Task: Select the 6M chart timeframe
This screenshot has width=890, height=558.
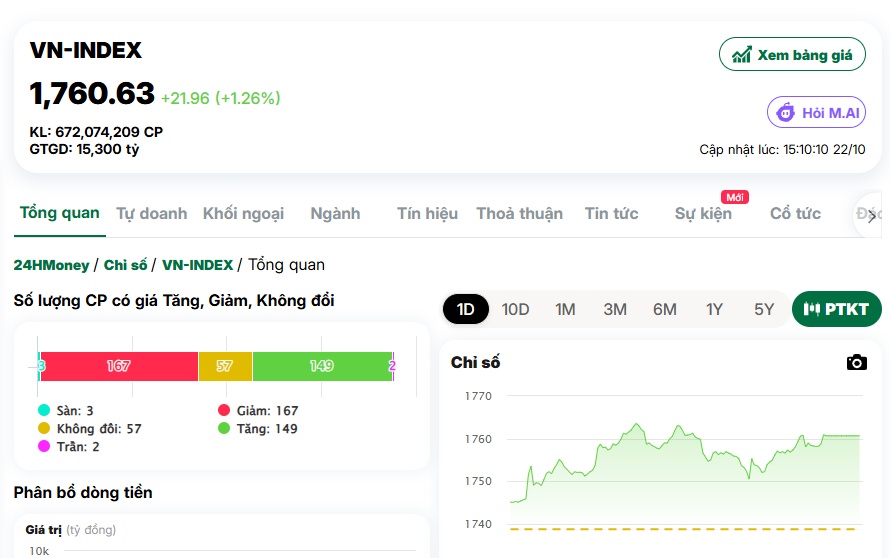Action: pos(665,309)
